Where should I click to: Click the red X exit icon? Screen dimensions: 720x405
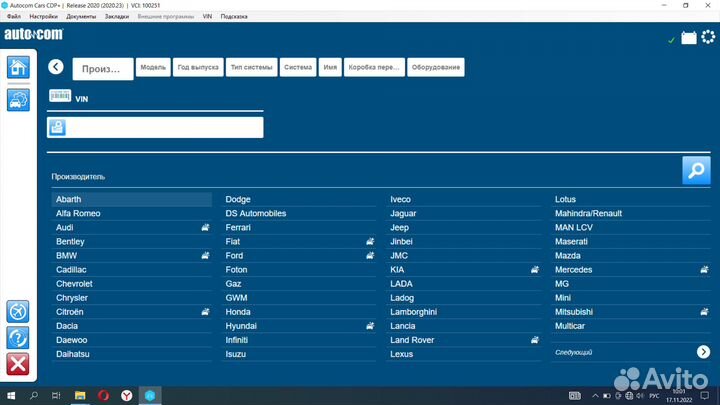(18, 364)
